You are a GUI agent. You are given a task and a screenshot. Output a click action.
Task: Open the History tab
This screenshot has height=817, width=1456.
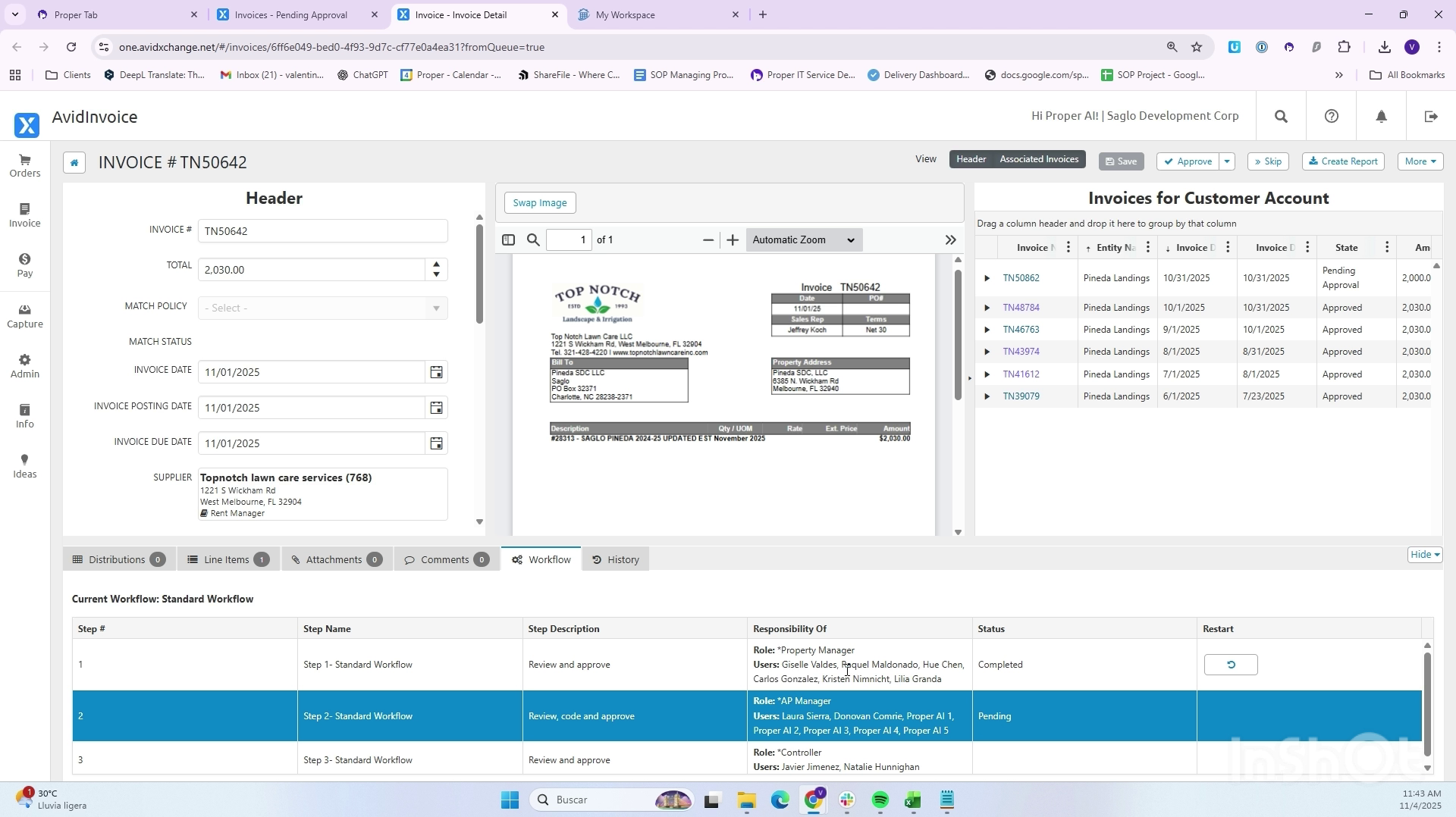coord(616,560)
